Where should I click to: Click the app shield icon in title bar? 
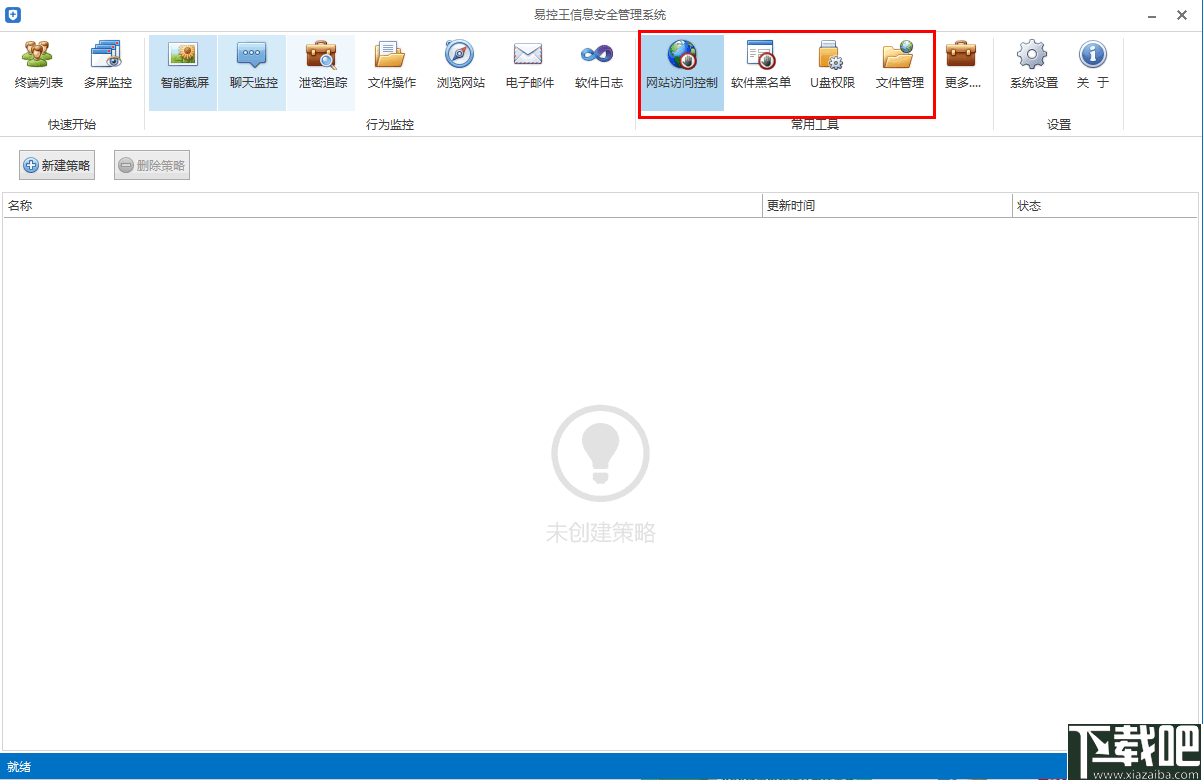[13, 14]
